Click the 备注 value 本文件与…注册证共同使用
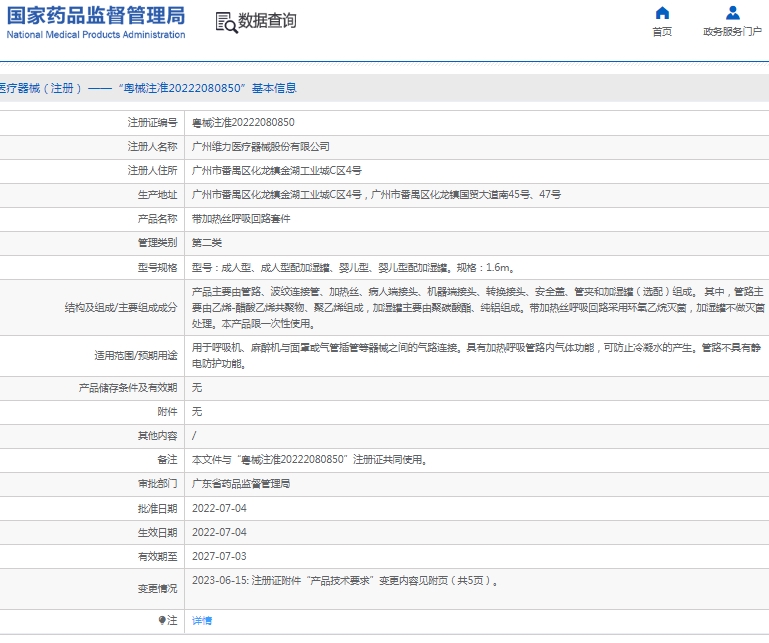This screenshot has width=769, height=643. coord(309,460)
